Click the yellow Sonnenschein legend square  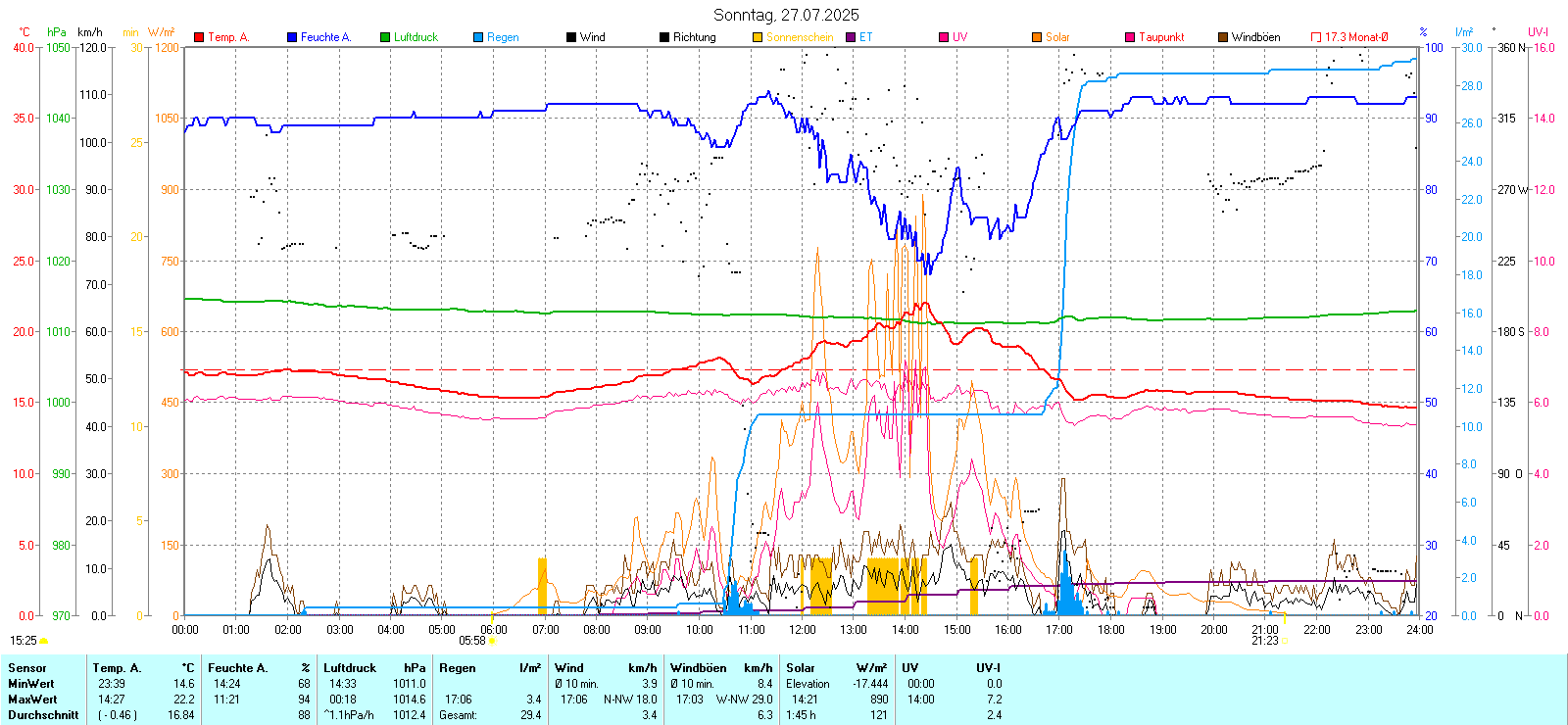point(758,37)
